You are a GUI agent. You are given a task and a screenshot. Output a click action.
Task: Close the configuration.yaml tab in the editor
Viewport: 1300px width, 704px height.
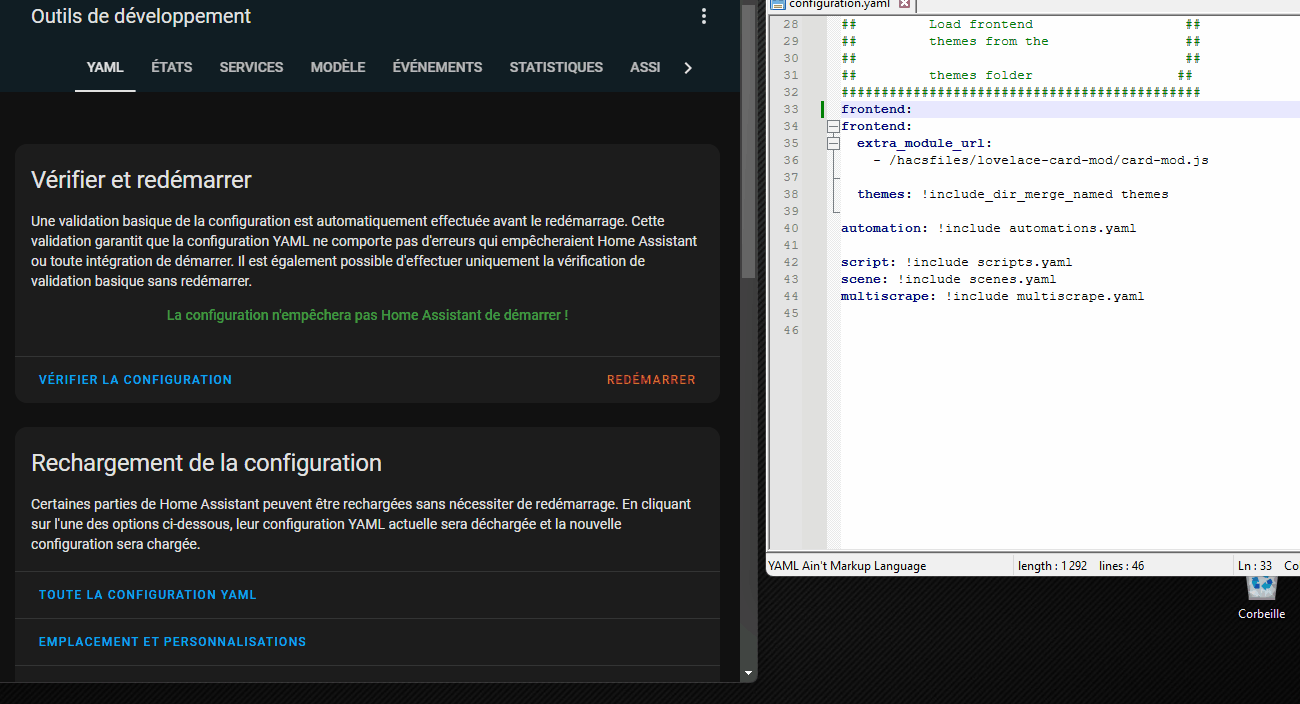(904, 4)
